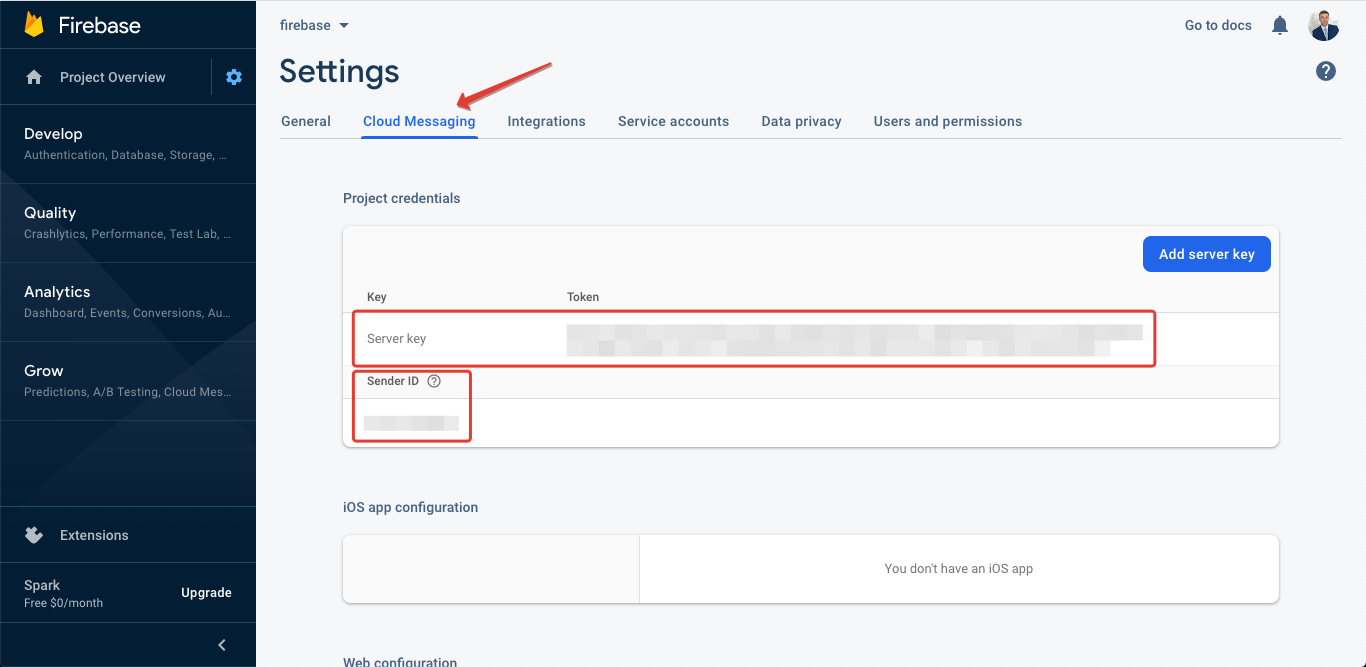The image size is (1366, 667).
Task: Click the Token column header
Action: (x=583, y=297)
